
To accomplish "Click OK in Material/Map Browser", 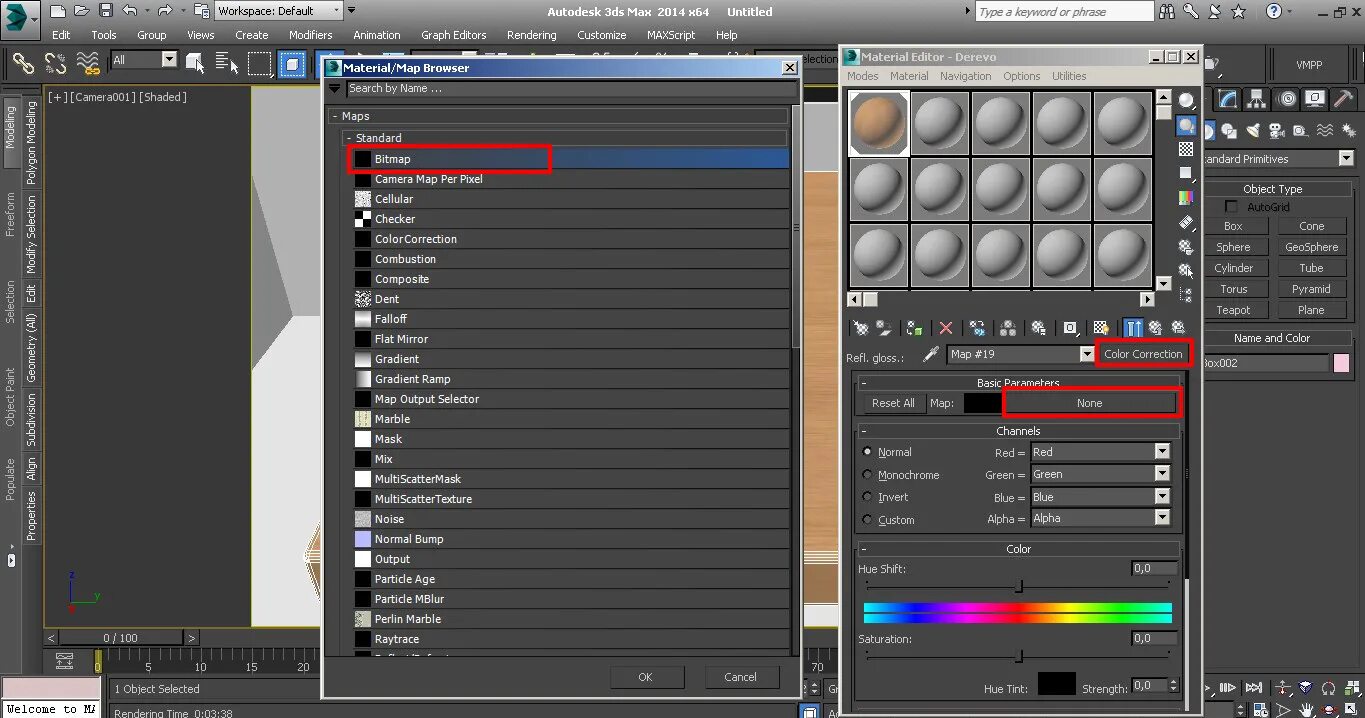I will [645, 677].
